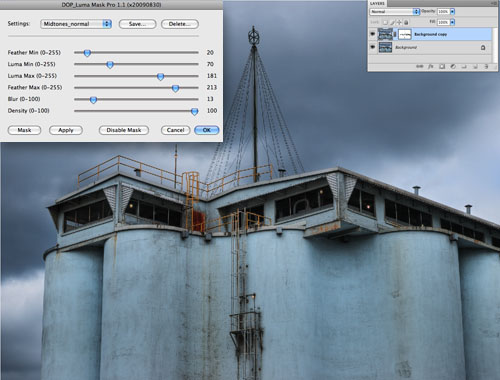Image resolution: width=500 pixels, height=380 pixels.
Task: Click the Luma Min slider handle
Action: 110,65
